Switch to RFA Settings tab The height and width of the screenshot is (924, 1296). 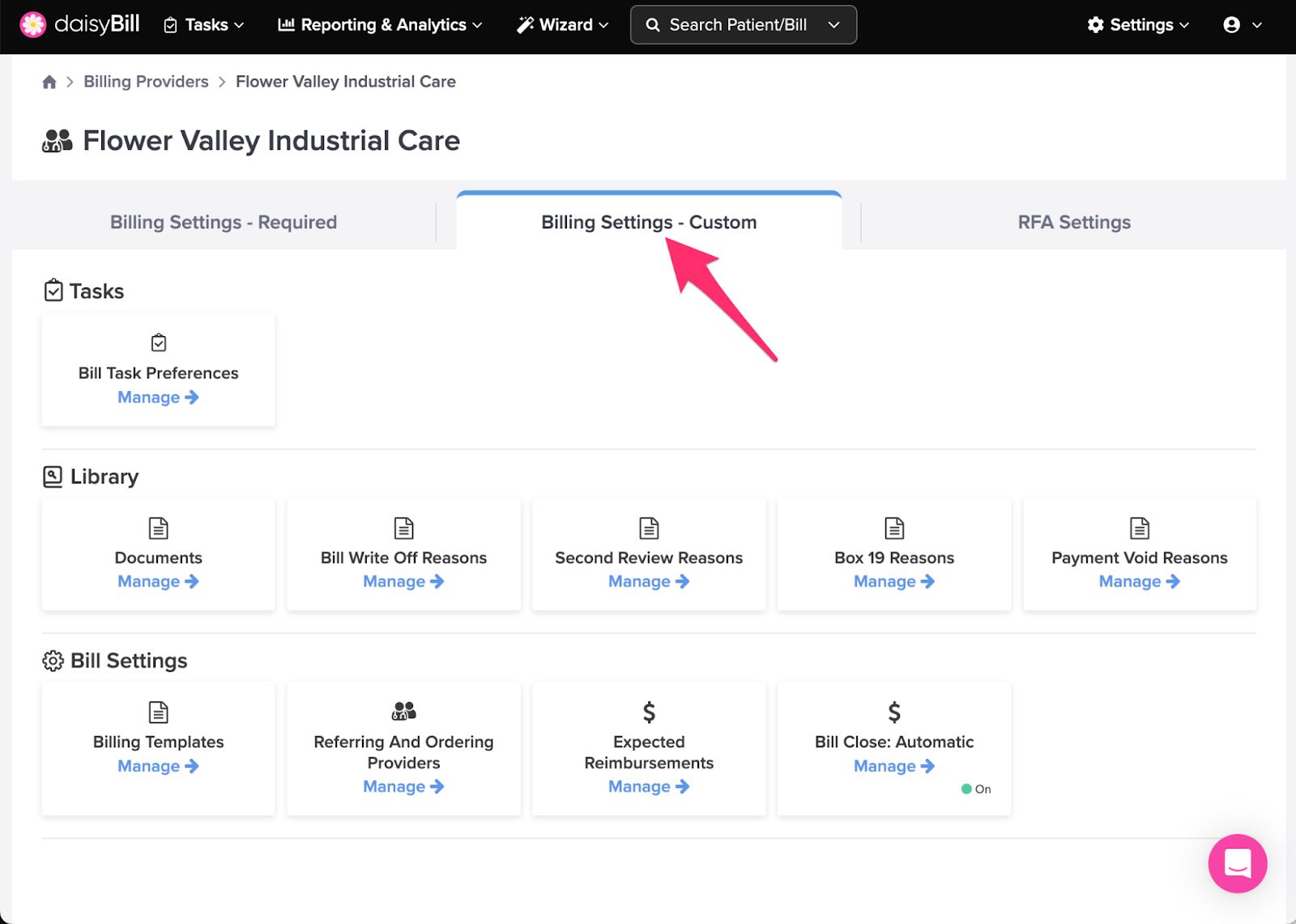coord(1074,222)
